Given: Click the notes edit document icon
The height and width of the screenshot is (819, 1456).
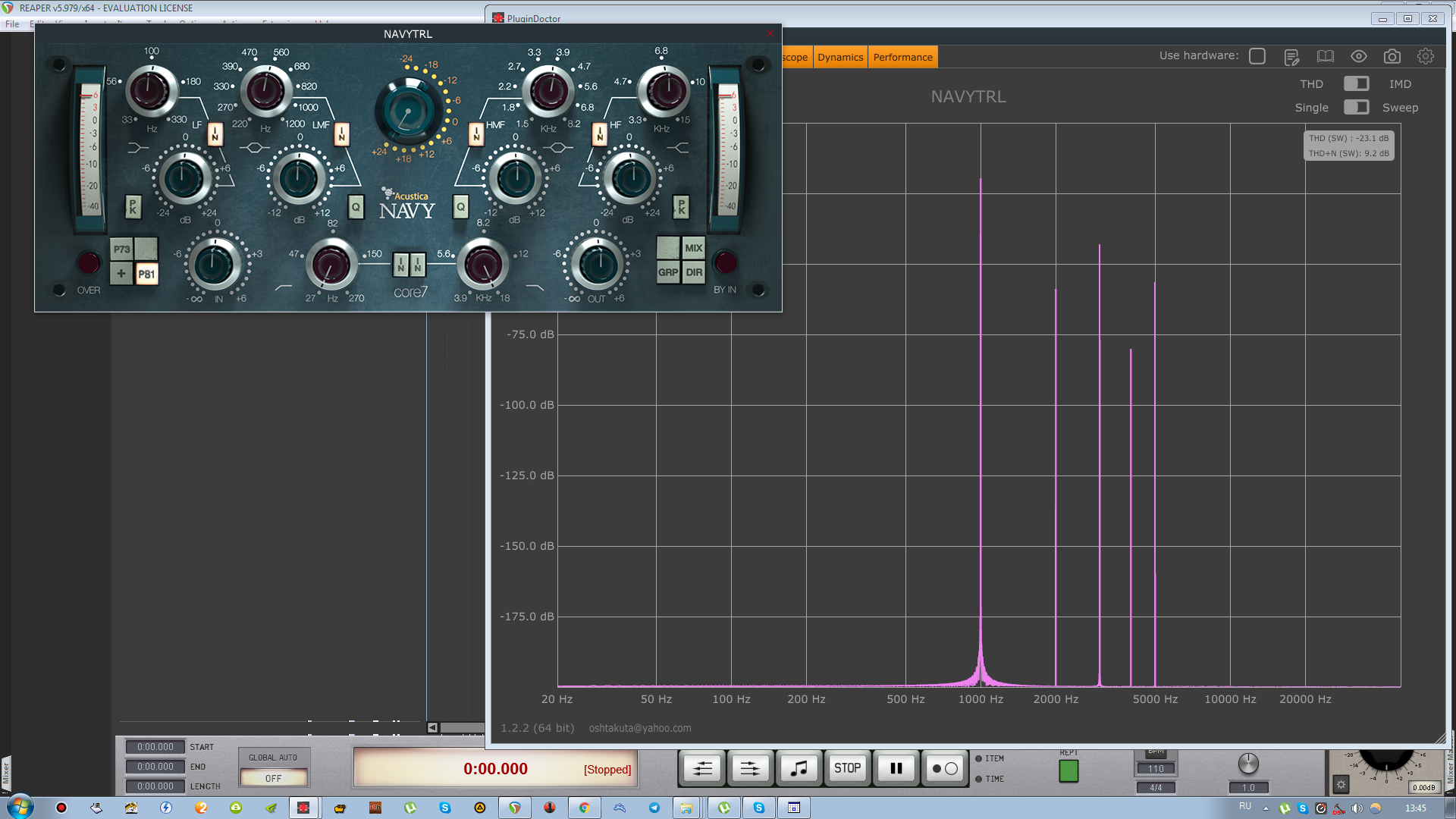Looking at the screenshot, I should coord(1291,57).
